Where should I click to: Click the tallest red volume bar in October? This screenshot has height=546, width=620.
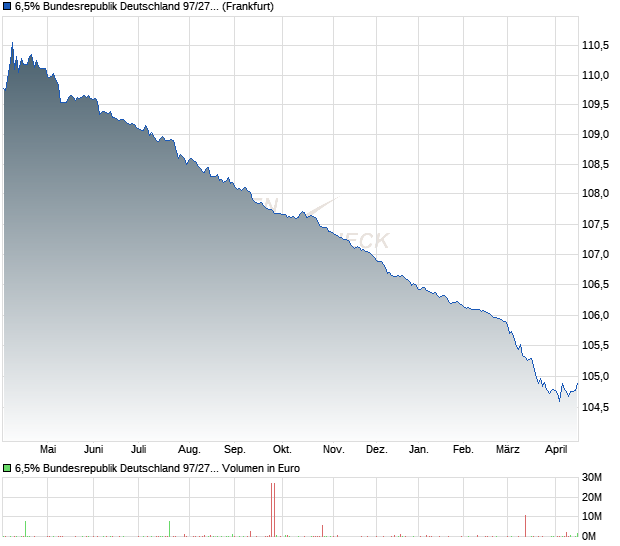(x=273, y=510)
